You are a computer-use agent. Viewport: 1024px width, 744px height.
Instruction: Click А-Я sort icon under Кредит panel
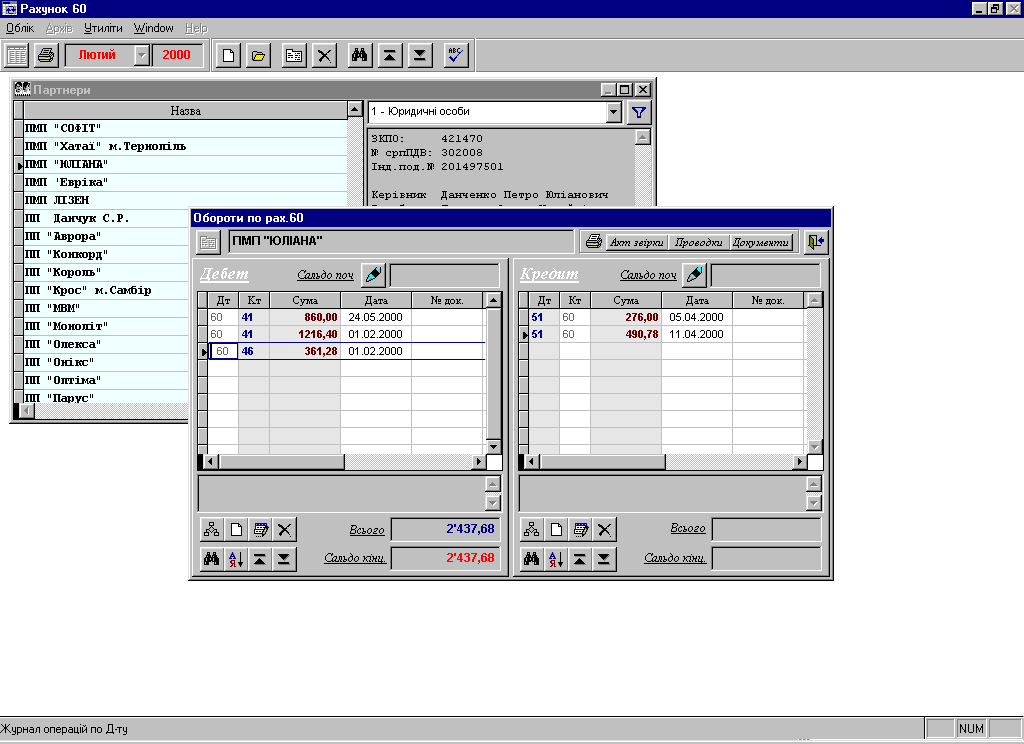[556, 559]
